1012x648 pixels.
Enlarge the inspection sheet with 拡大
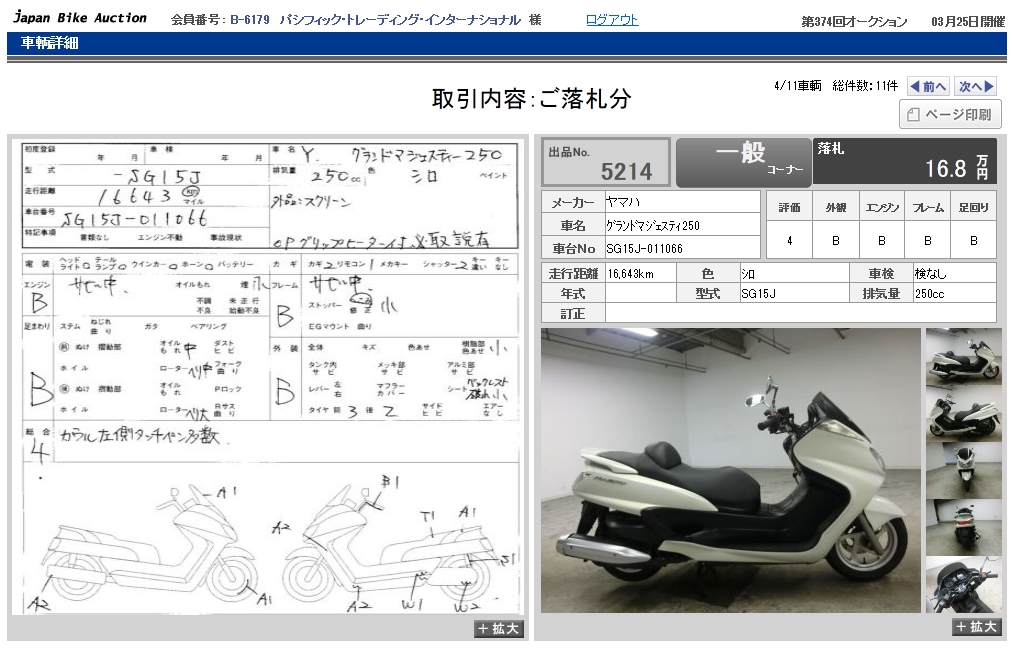click(498, 629)
